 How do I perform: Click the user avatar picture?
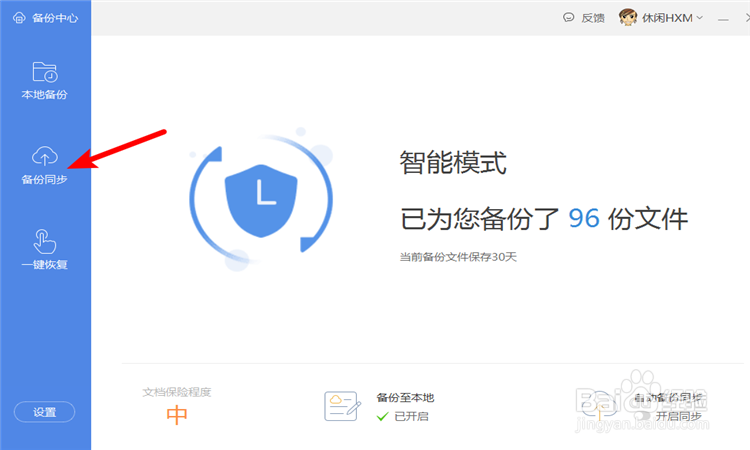point(628,18)
